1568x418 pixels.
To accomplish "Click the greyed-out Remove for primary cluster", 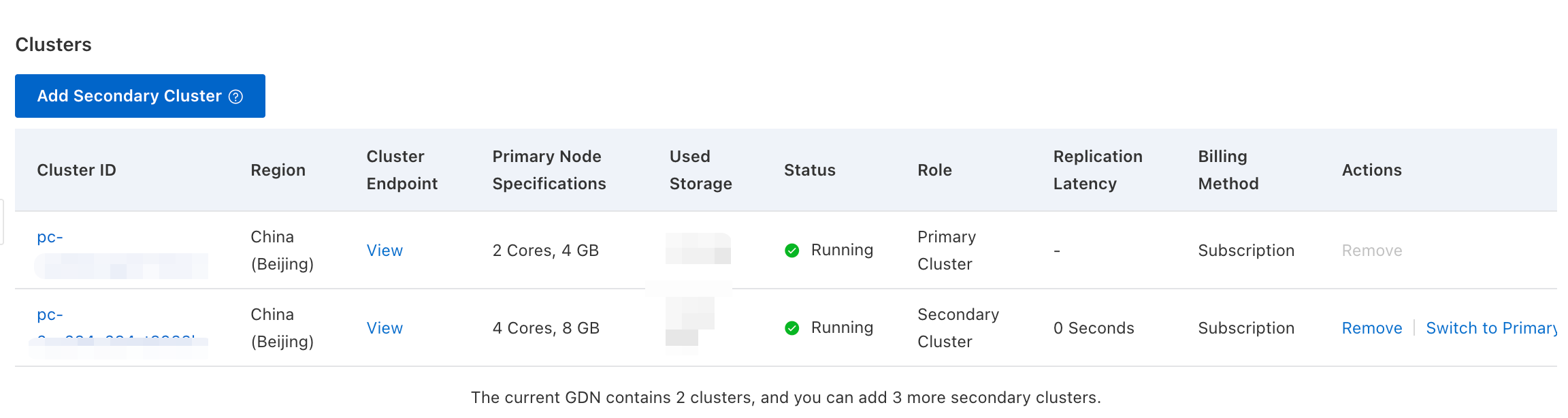I will point(1371,251).
